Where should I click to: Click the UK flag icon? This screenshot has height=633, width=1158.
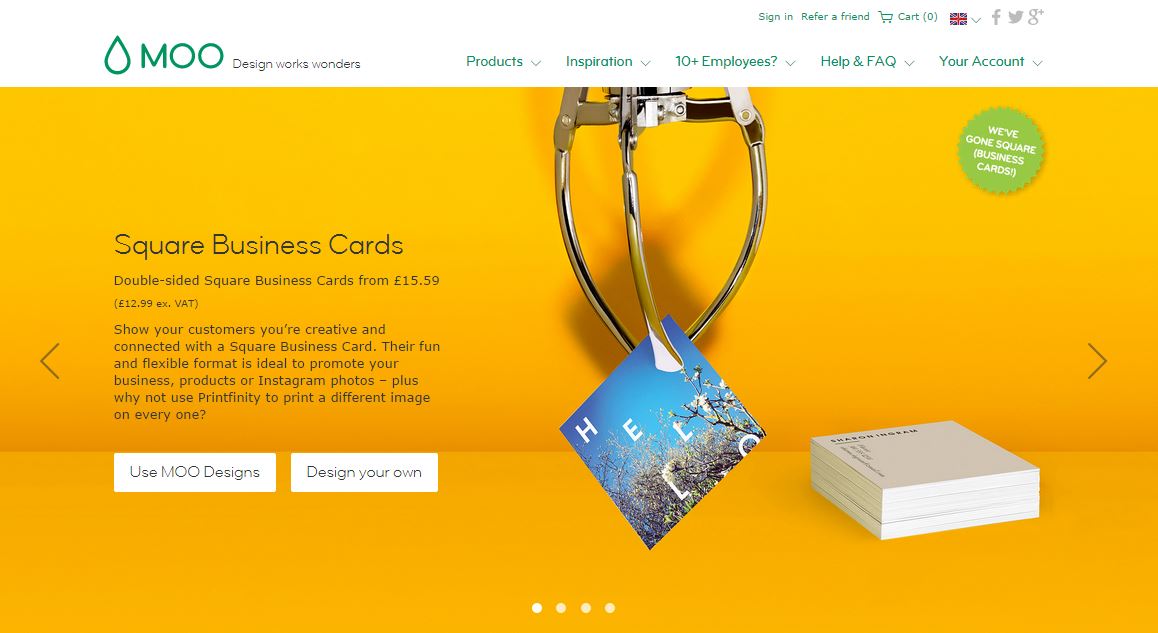(958, 18)
